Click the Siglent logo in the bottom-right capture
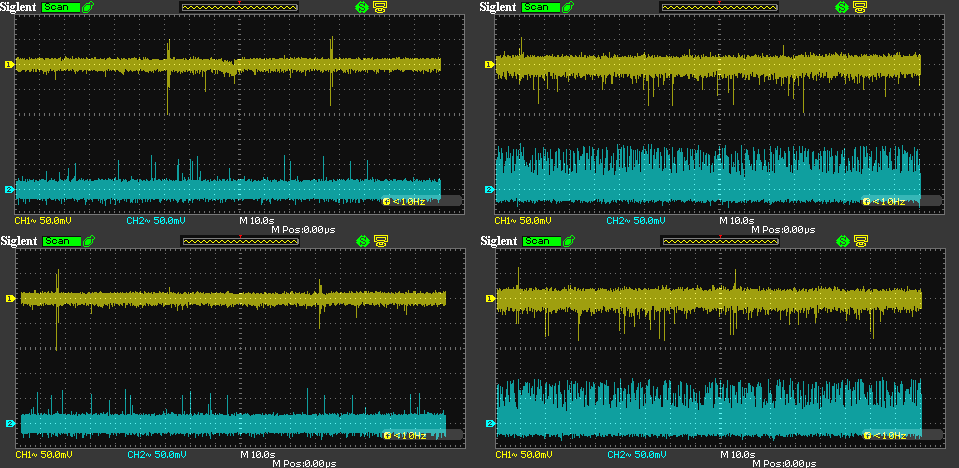The width and height of the screenshot is (959, 468). 498,241
